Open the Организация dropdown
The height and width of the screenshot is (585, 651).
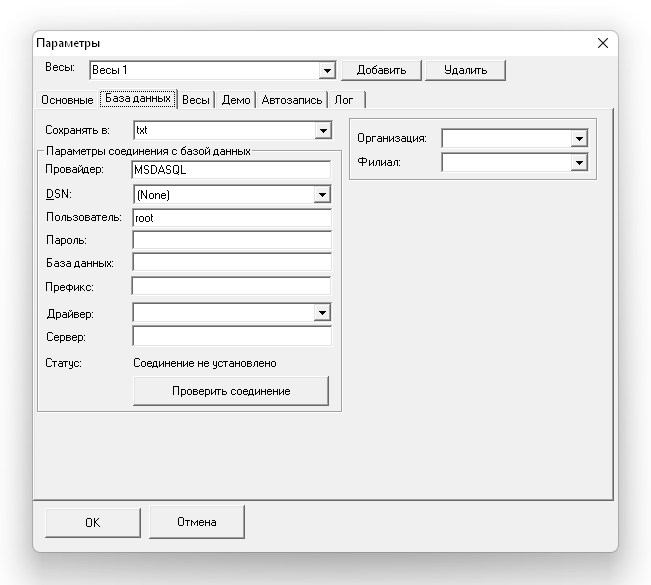point(578,138)
